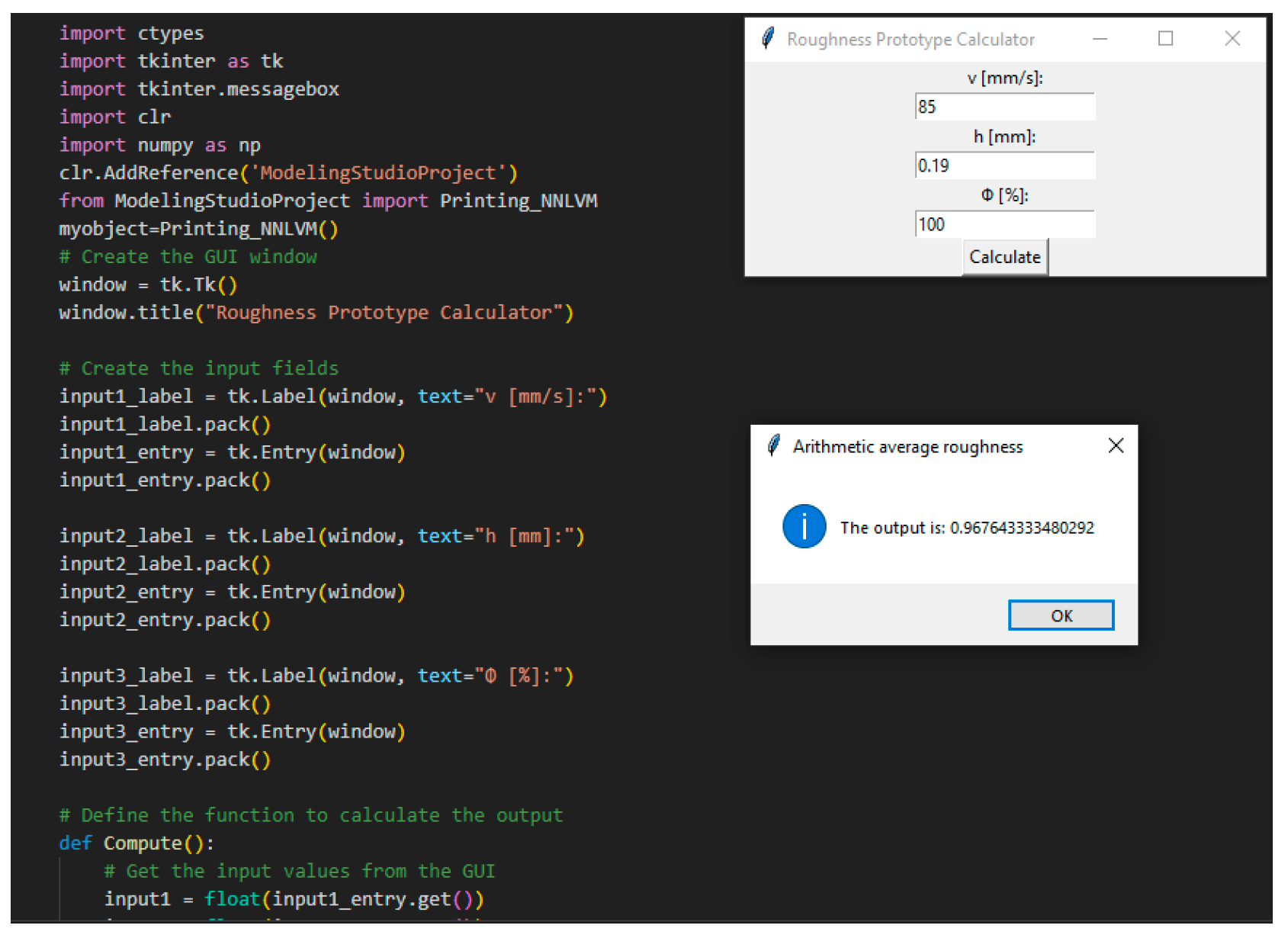Click the feather icon in the Arithmetic average roughness dialog
The width and height of the screenshot is (1288, 938).
pyautogui.click(x=773, y=445)
